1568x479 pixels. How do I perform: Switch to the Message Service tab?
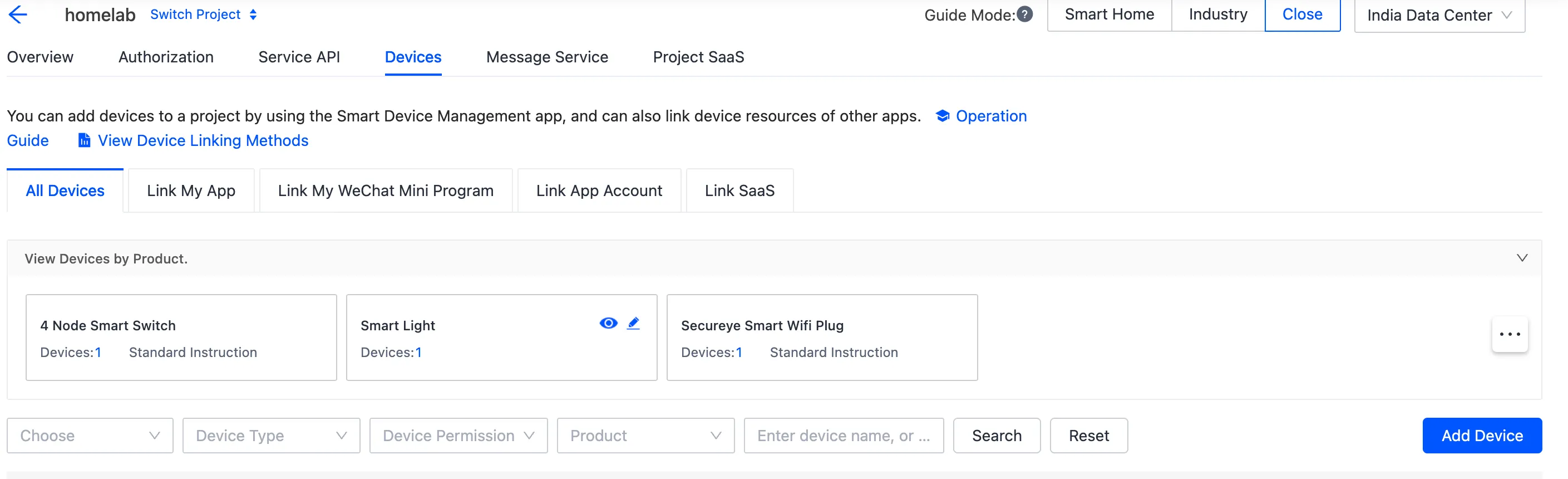point(546,57)
